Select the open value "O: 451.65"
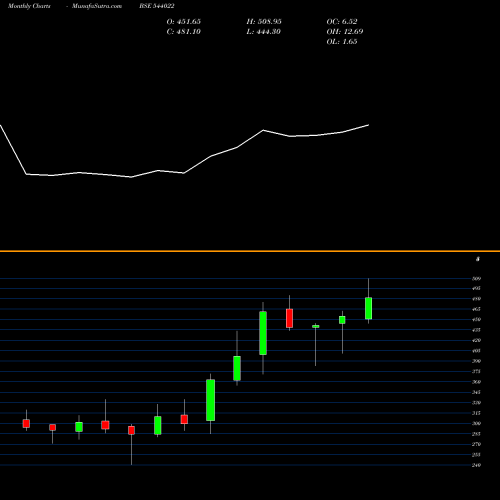The height and width of the screenshot is (500, 500). [184, 21]
